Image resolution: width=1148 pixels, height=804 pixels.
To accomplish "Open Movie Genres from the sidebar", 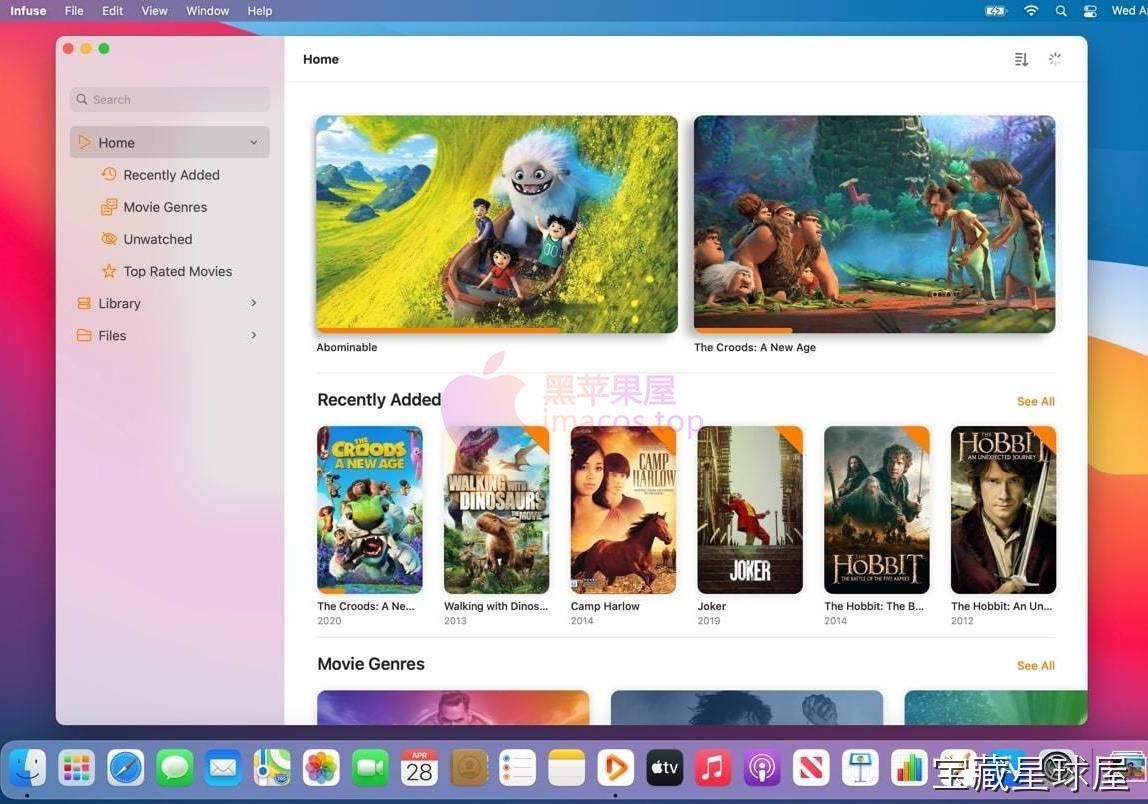I will [x=165, y=207].
